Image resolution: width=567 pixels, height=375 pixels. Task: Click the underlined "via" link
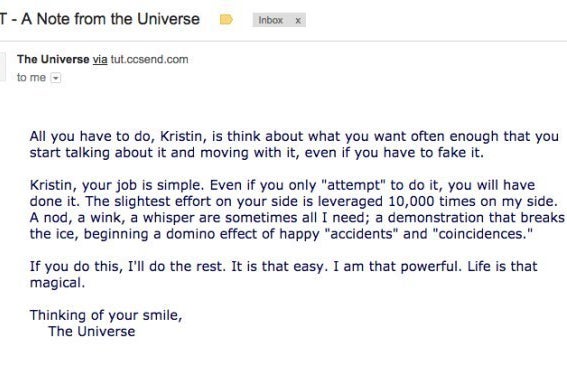[100, 59]
